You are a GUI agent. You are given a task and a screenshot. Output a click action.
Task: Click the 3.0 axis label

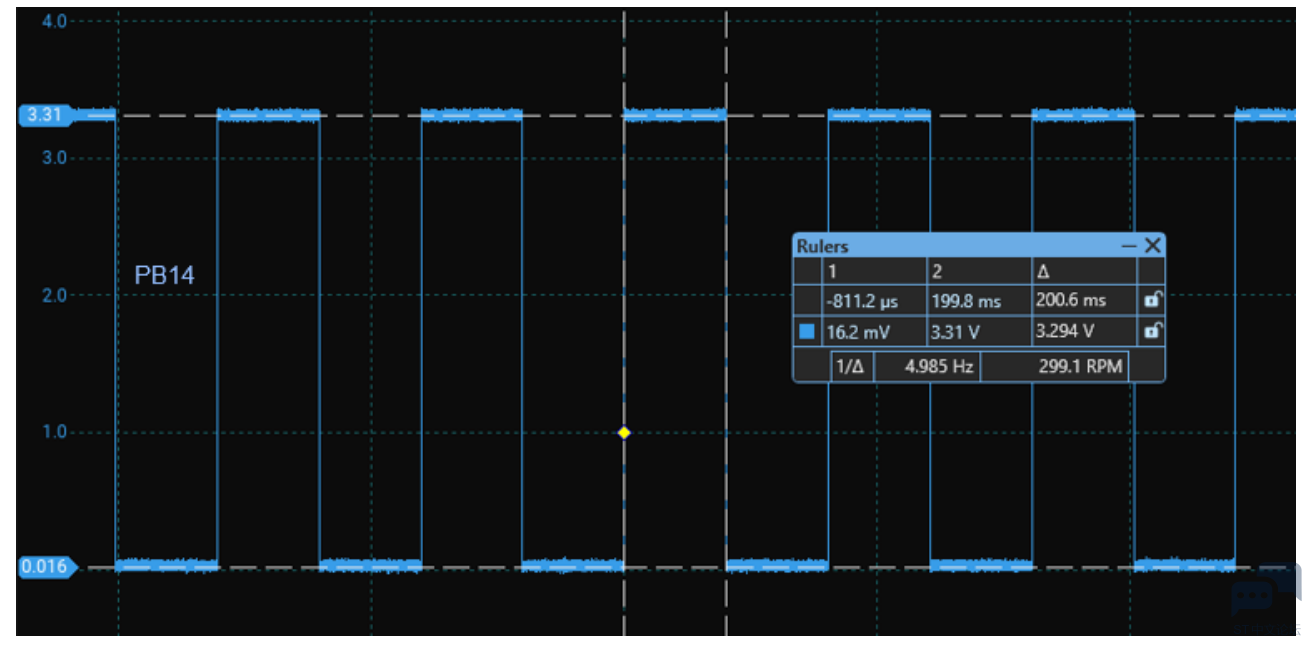point(54,158)
